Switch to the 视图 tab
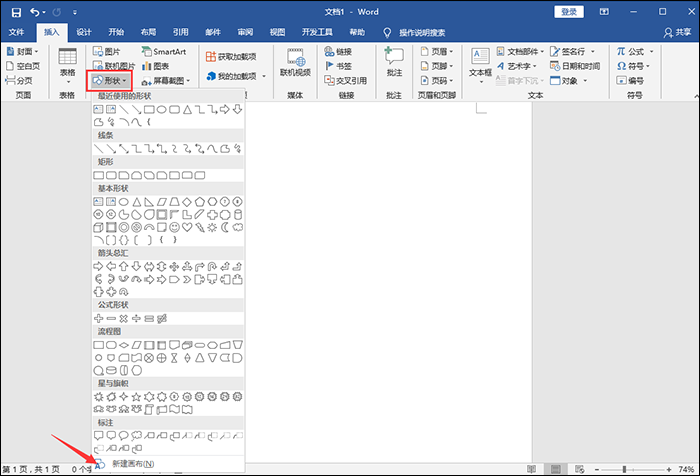 point(277,32)
